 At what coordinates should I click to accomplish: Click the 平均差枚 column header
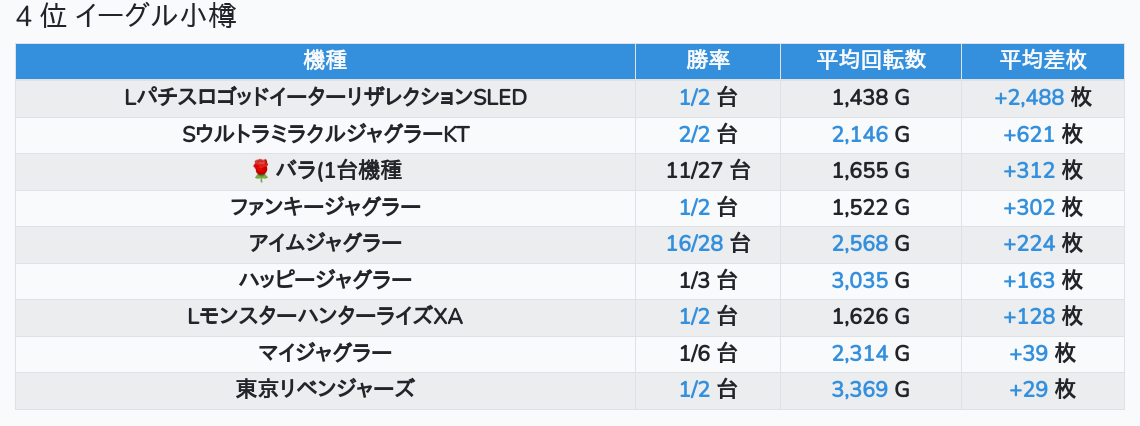tap(1043, 60)
